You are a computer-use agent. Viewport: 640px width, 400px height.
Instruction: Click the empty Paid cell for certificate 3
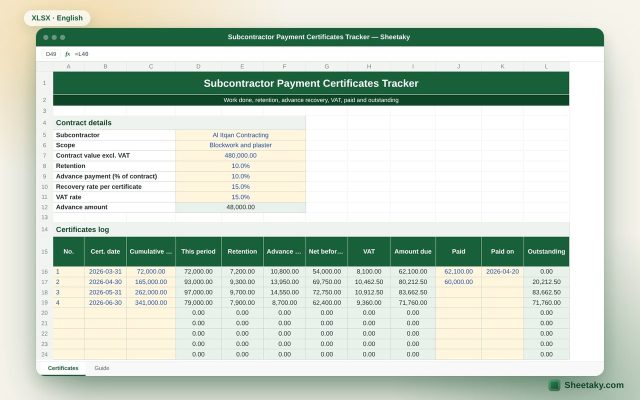[x=458, y=293]
